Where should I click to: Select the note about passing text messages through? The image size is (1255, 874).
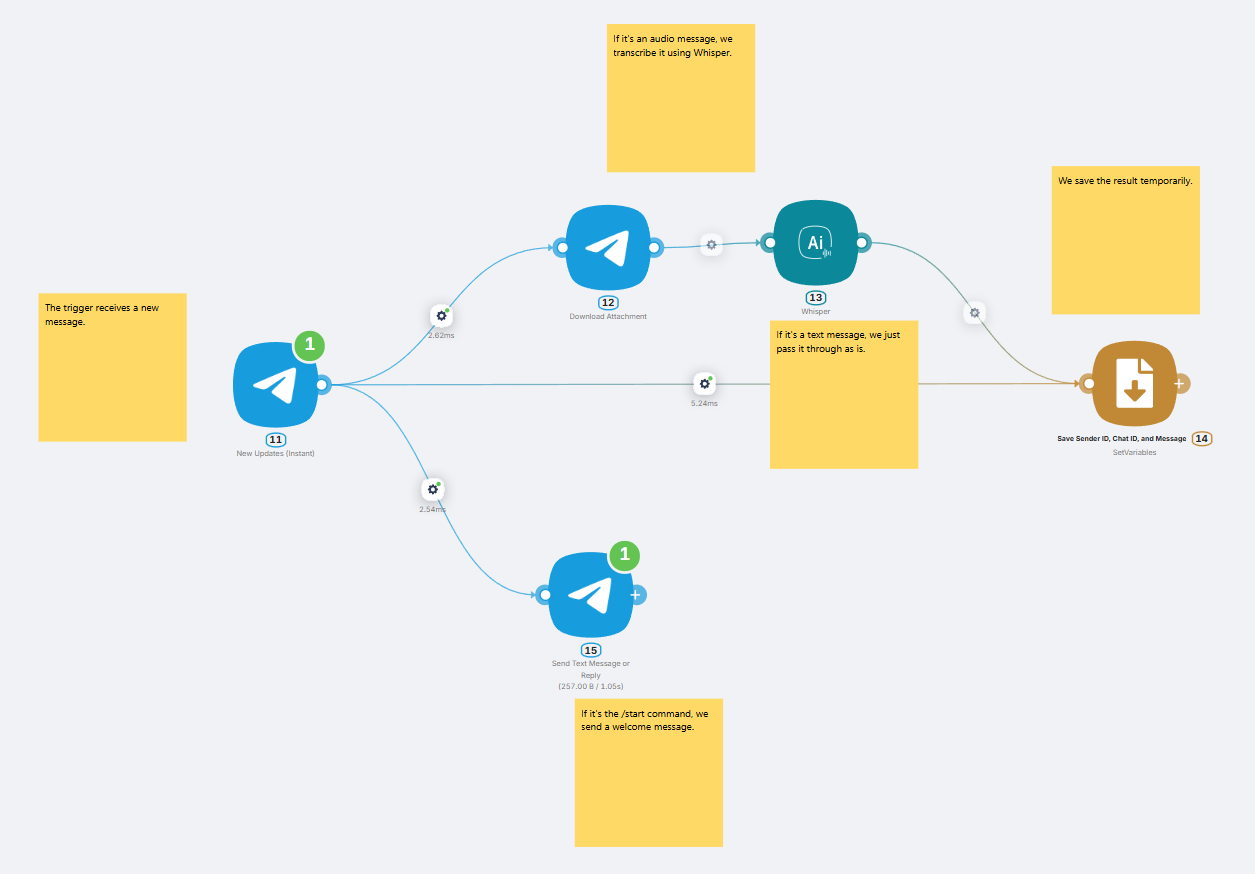[844, 394]
